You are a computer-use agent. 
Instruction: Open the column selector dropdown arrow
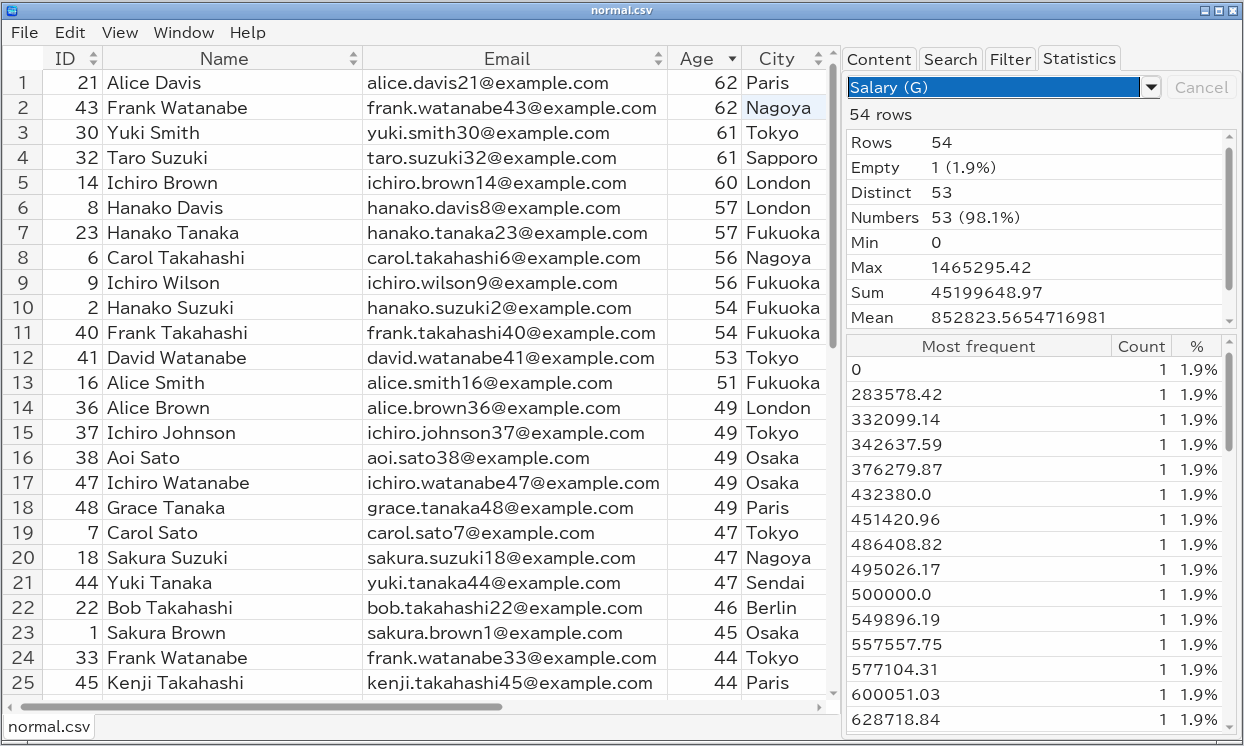(1151, 88)
